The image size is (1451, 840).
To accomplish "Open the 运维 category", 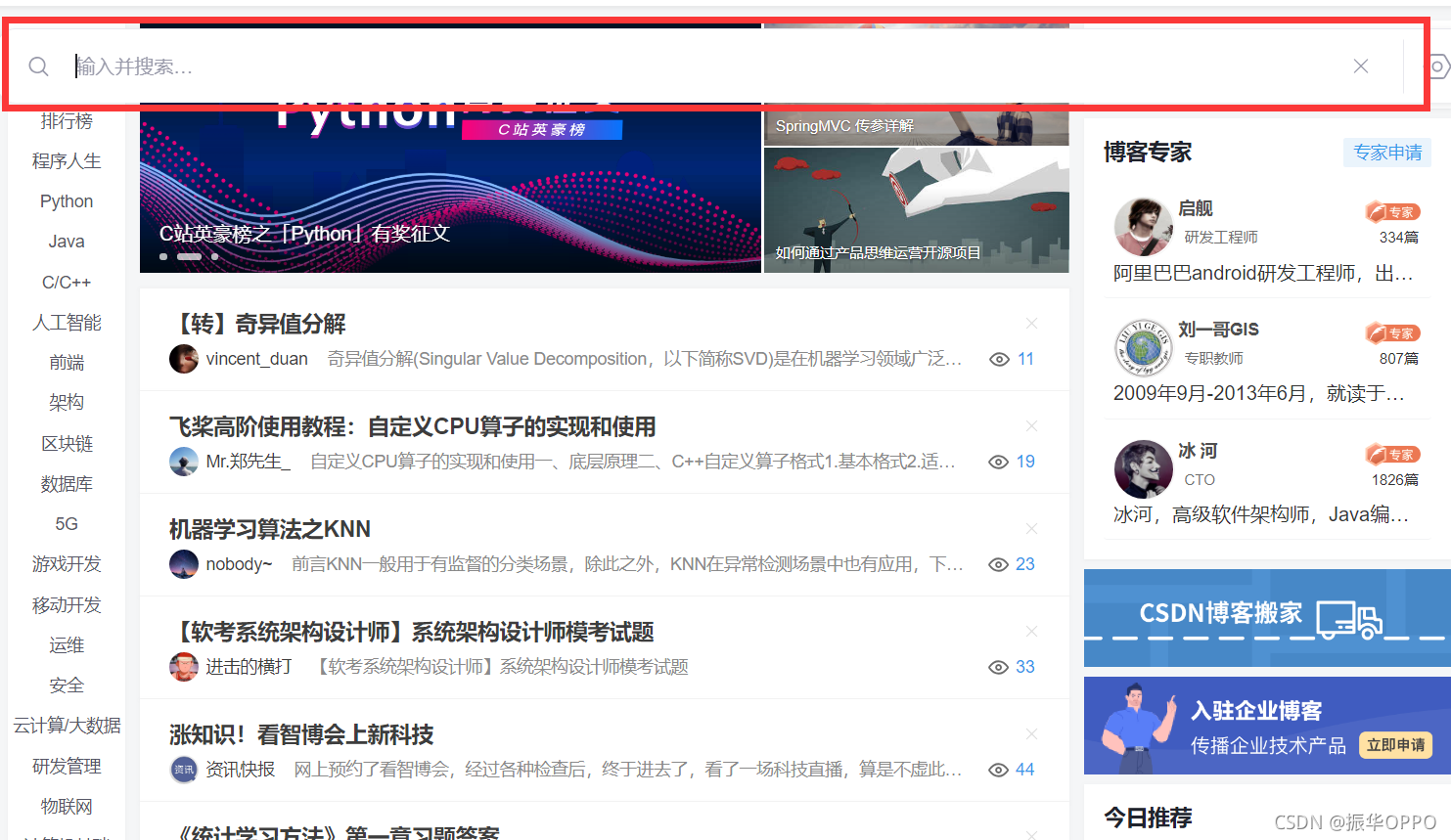I will pyautogui.click(x=67, y=645).
